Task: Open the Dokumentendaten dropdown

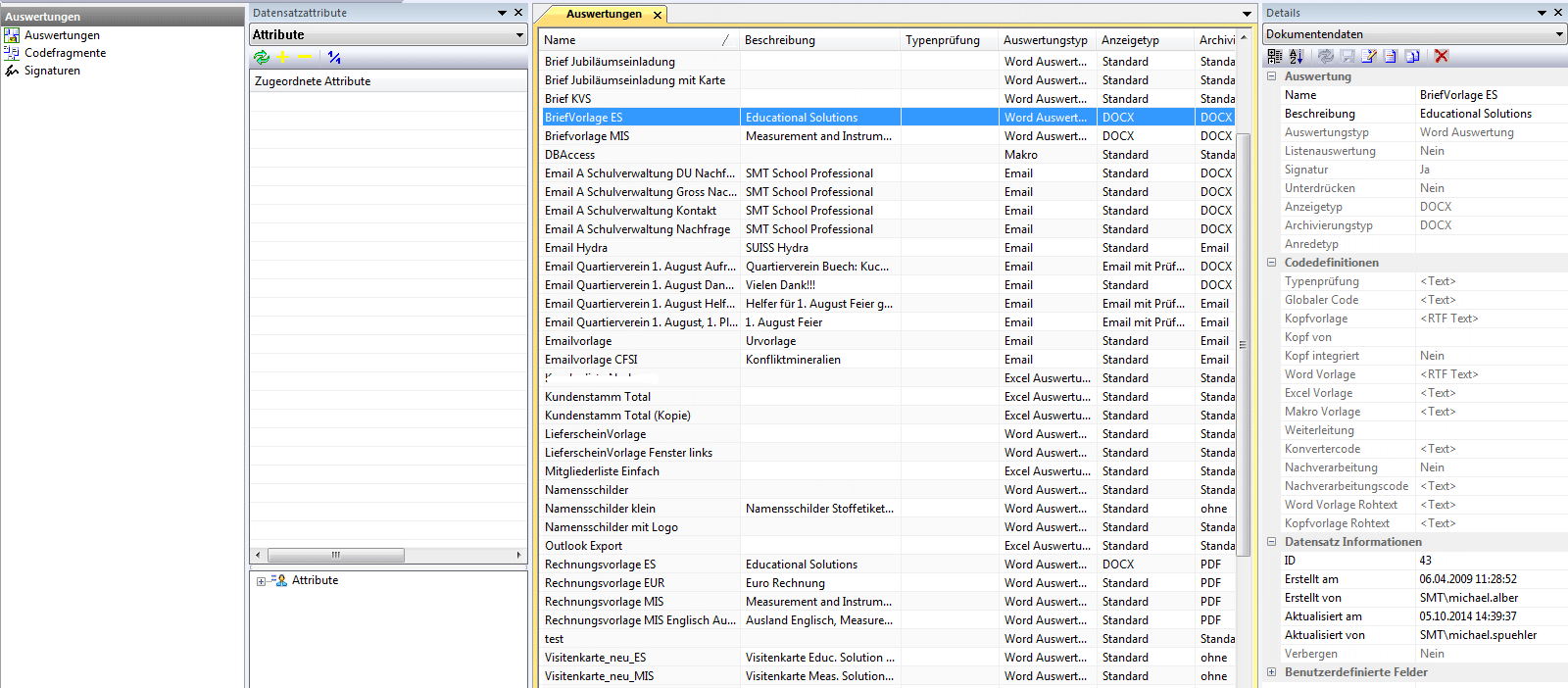Action: pyautogui.click(x=1559, y=34)
